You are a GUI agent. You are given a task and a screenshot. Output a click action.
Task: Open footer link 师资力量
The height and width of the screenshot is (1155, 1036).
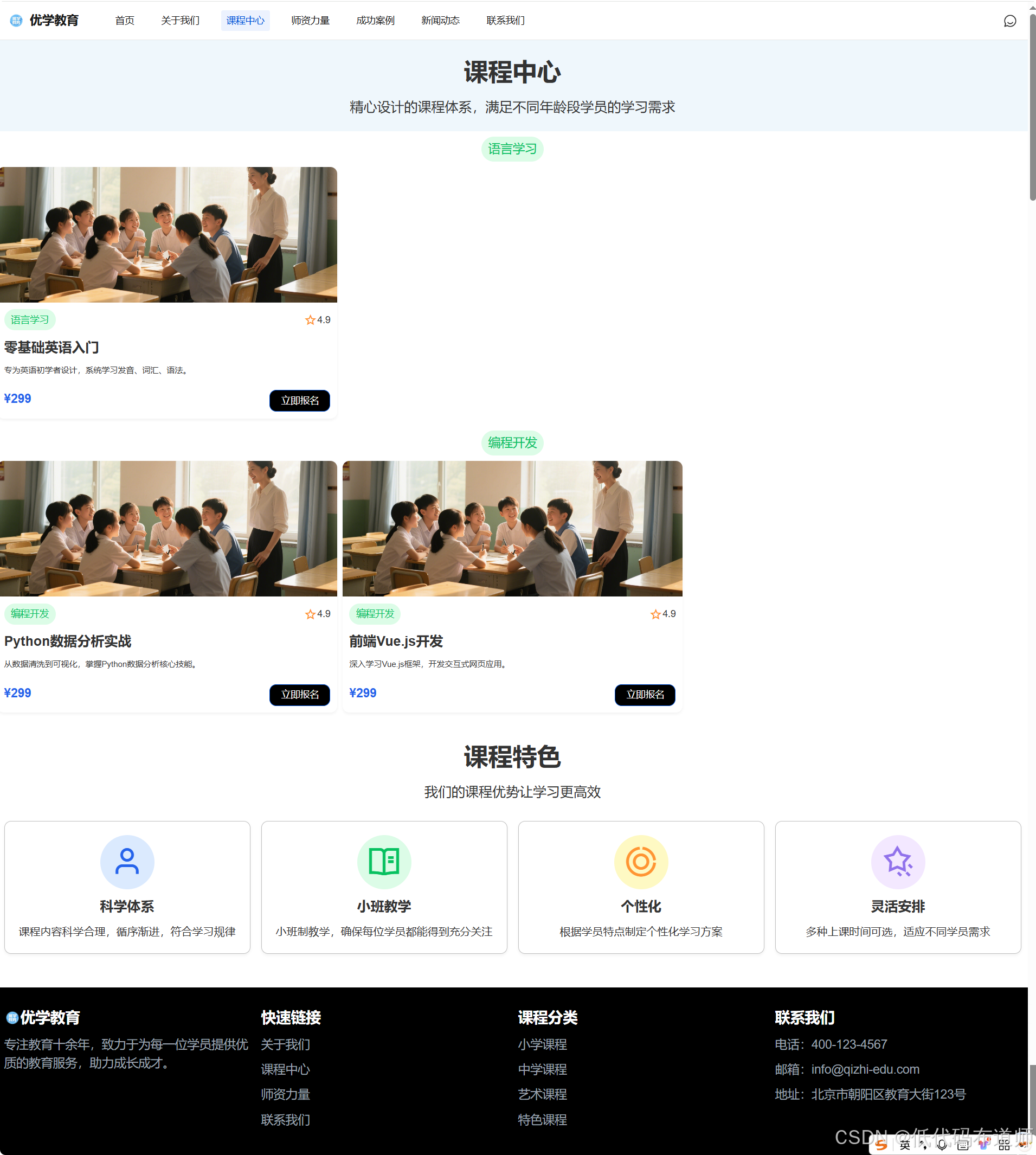tap(285, 1095)
